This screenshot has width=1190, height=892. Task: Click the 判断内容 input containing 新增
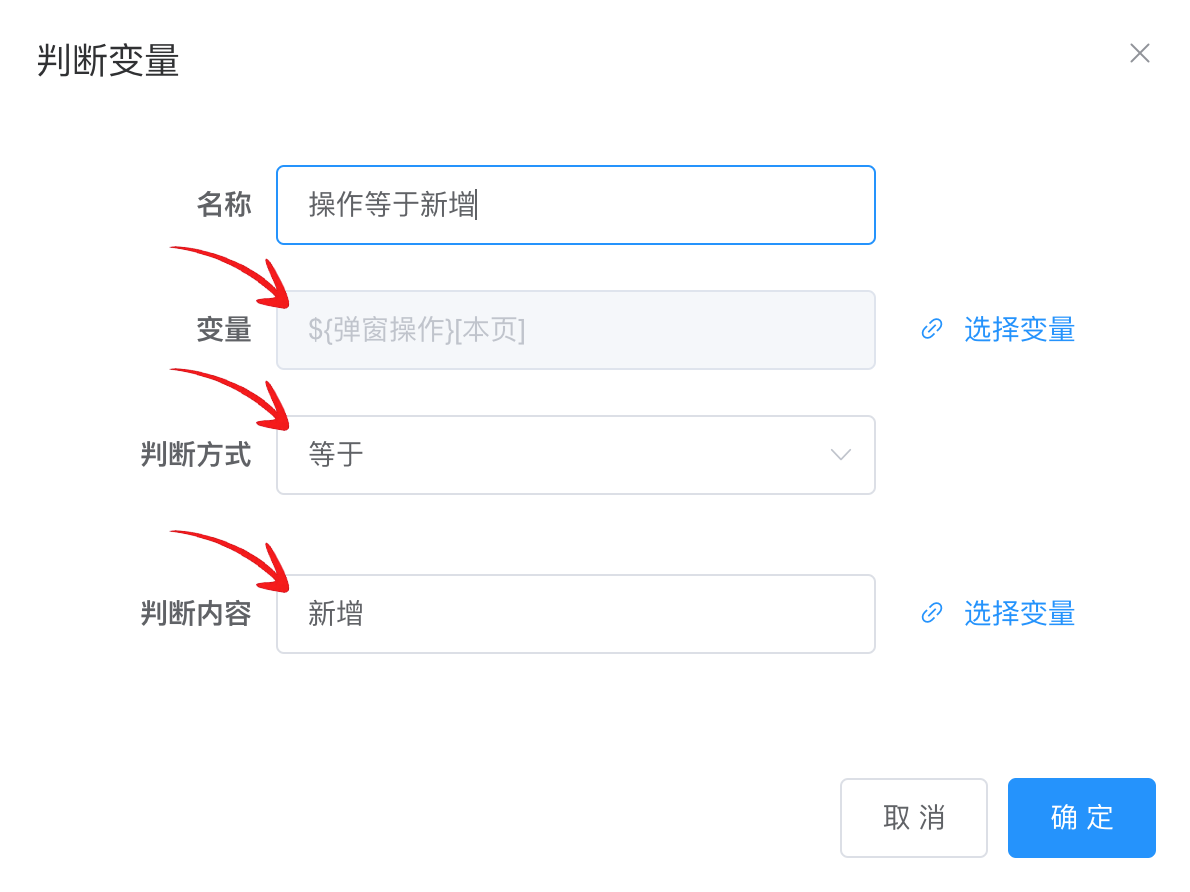click(576, 614)
